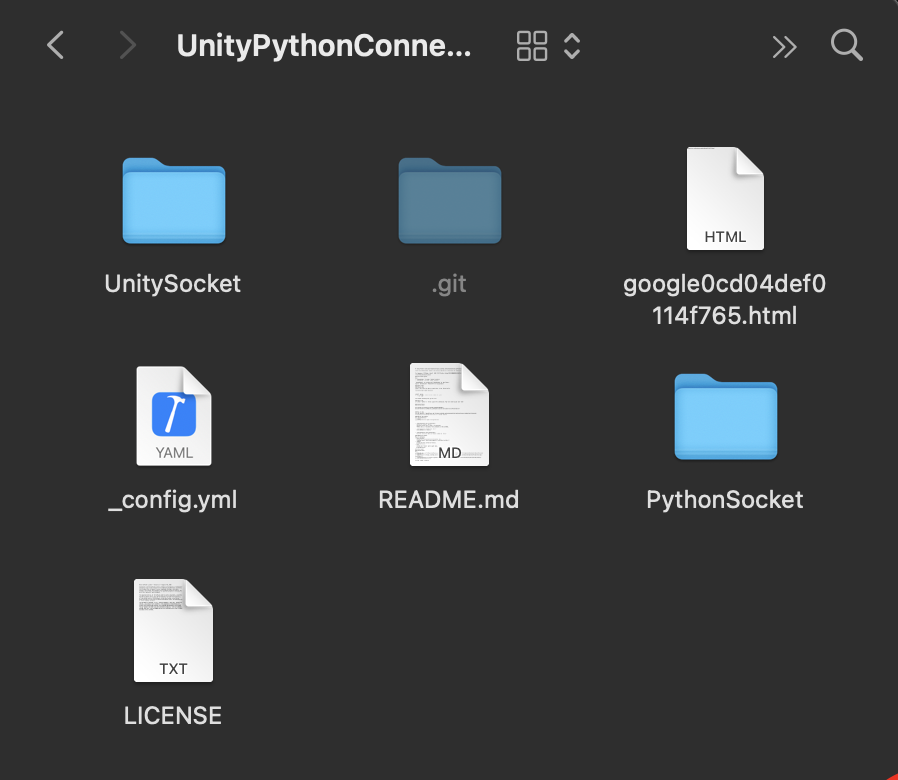This screenshot has height=780, width=898.
Task: Select the hidden .git folder icon
Action: 450,200
